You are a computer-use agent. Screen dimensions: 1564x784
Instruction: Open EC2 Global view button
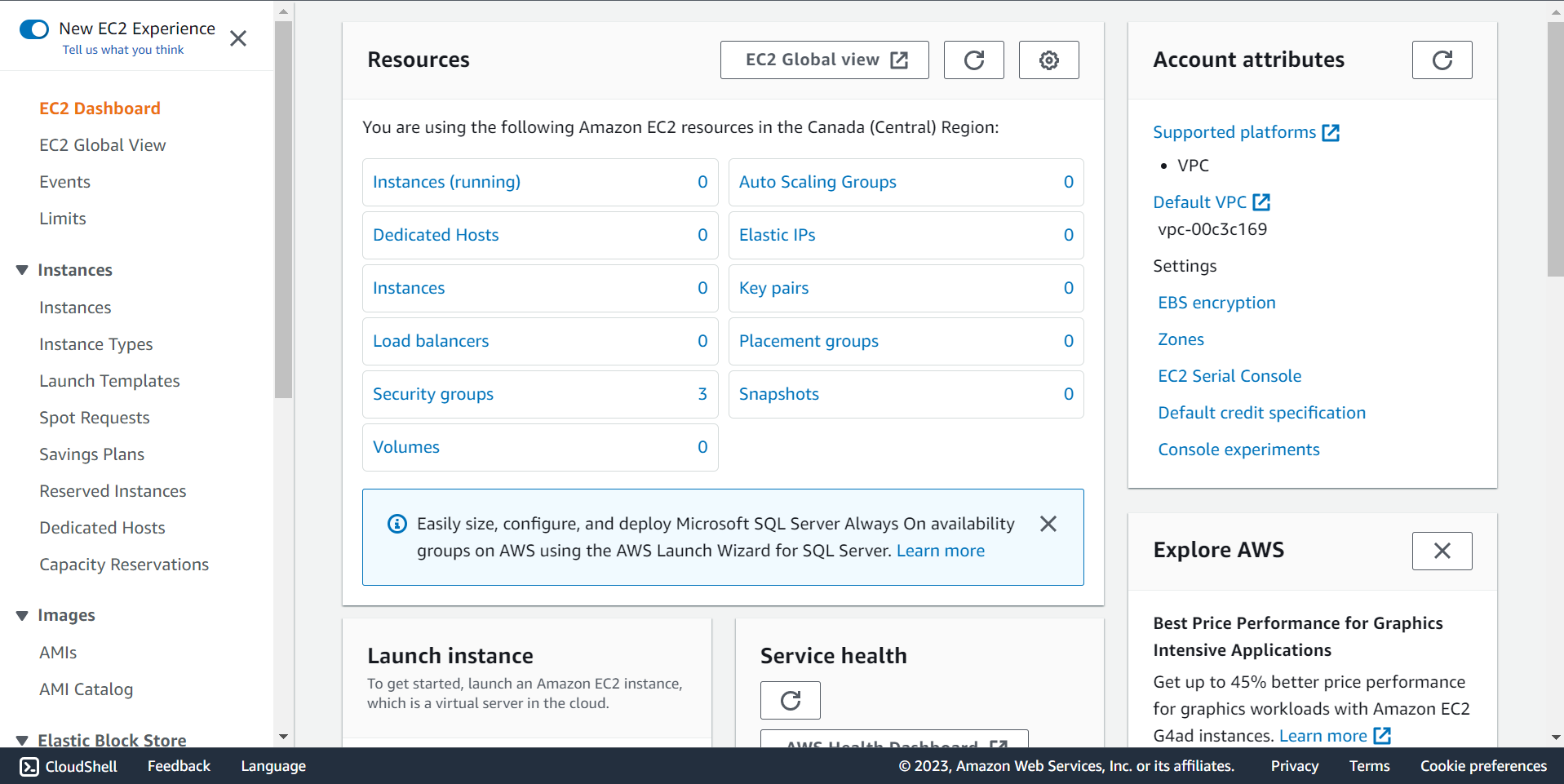(x=825, y=60)
